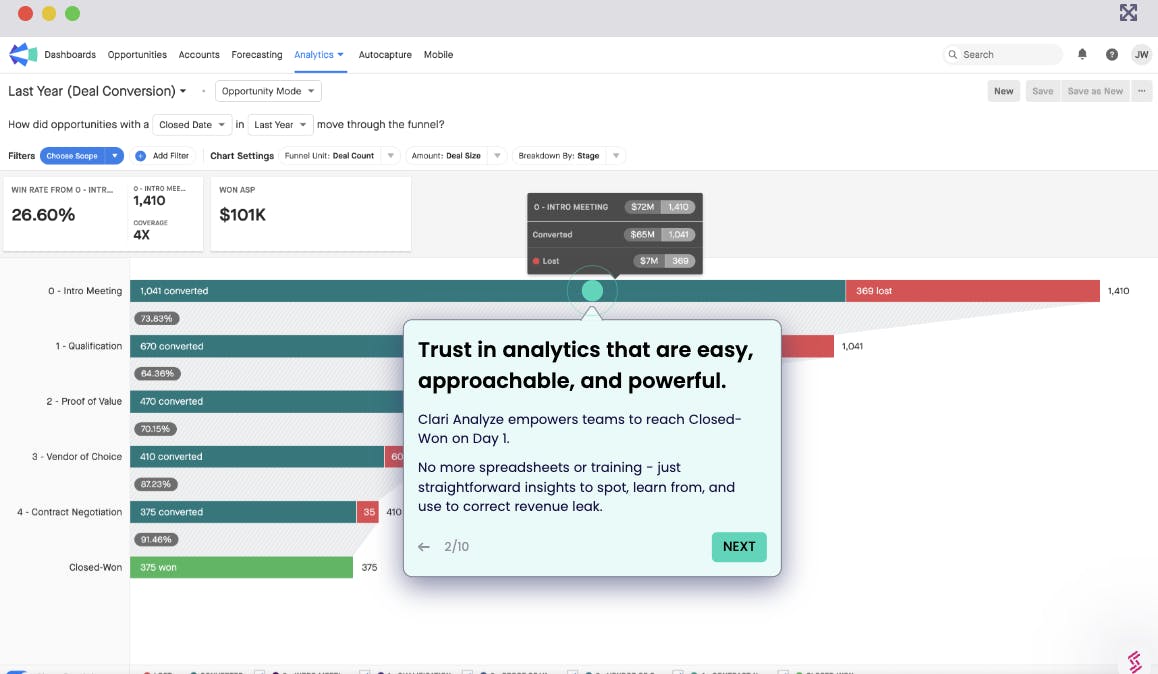Click the 670 converted bar
This screenshot has height=674, width=1158.
coord(267,346)
